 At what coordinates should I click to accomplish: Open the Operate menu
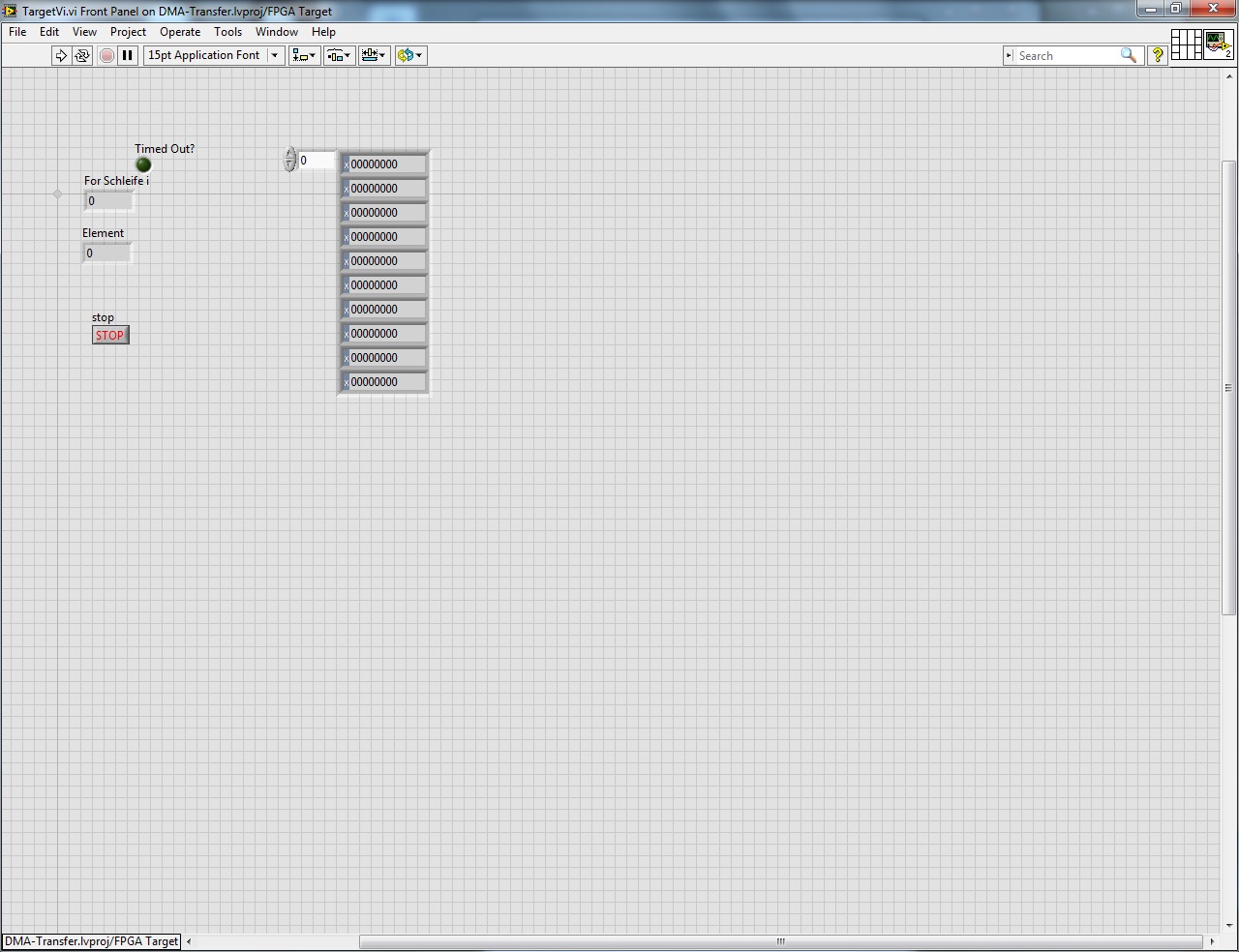pos(180,32)
